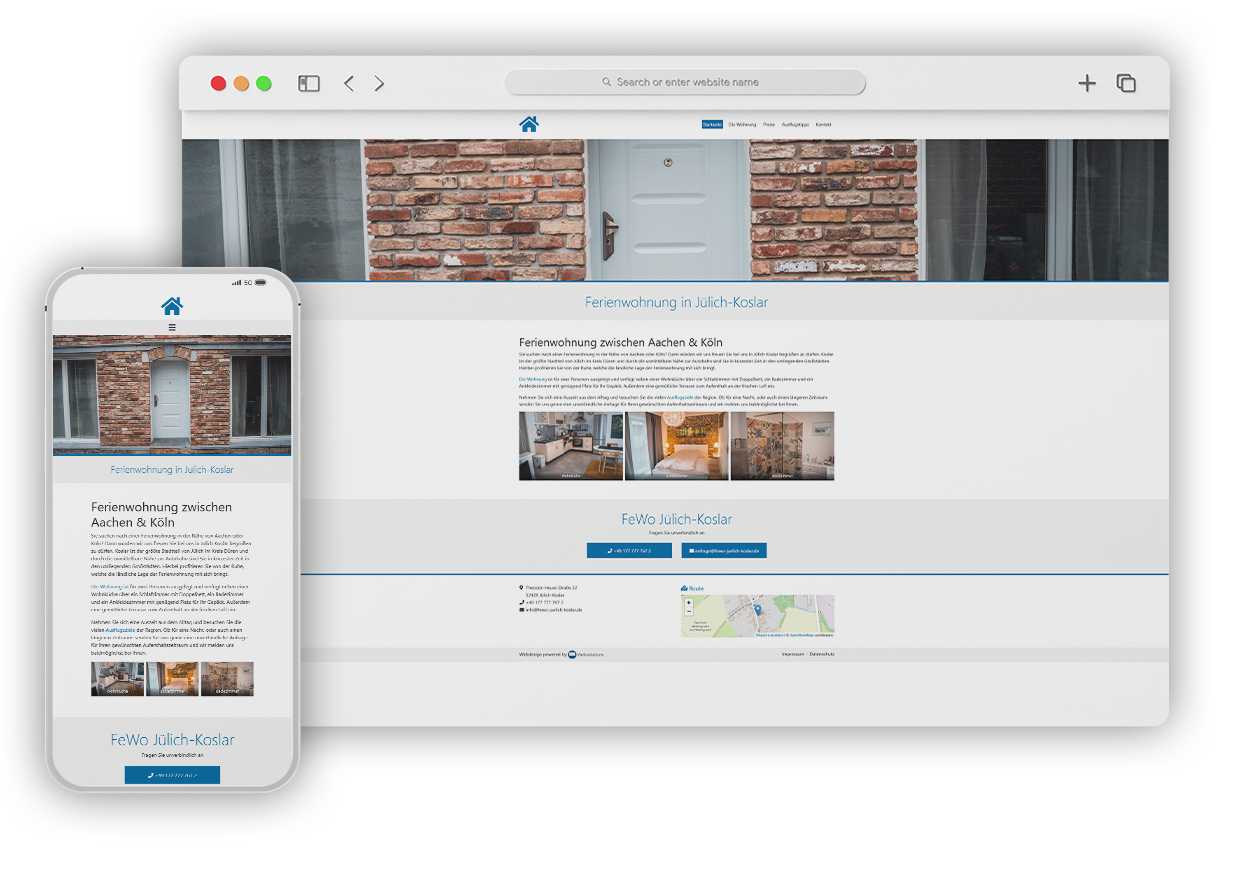Viewport: 1254px width, 891px height.
Task: Go to the Preise navigation item
Action: [769, 125]
